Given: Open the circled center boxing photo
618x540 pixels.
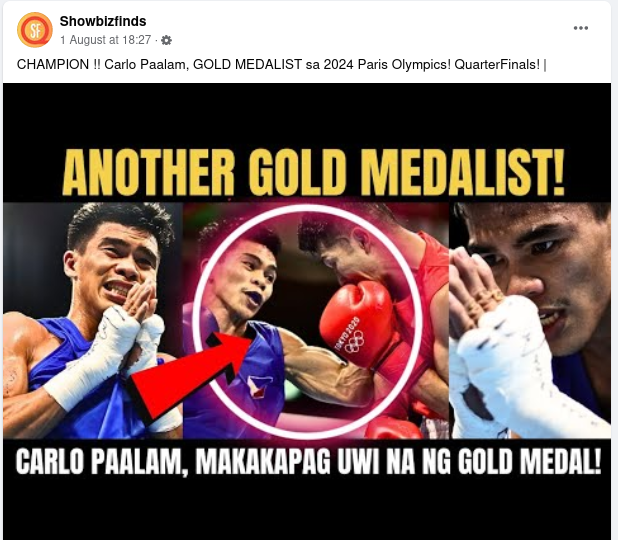Looking at the screenshot, I should coord(309,319).
